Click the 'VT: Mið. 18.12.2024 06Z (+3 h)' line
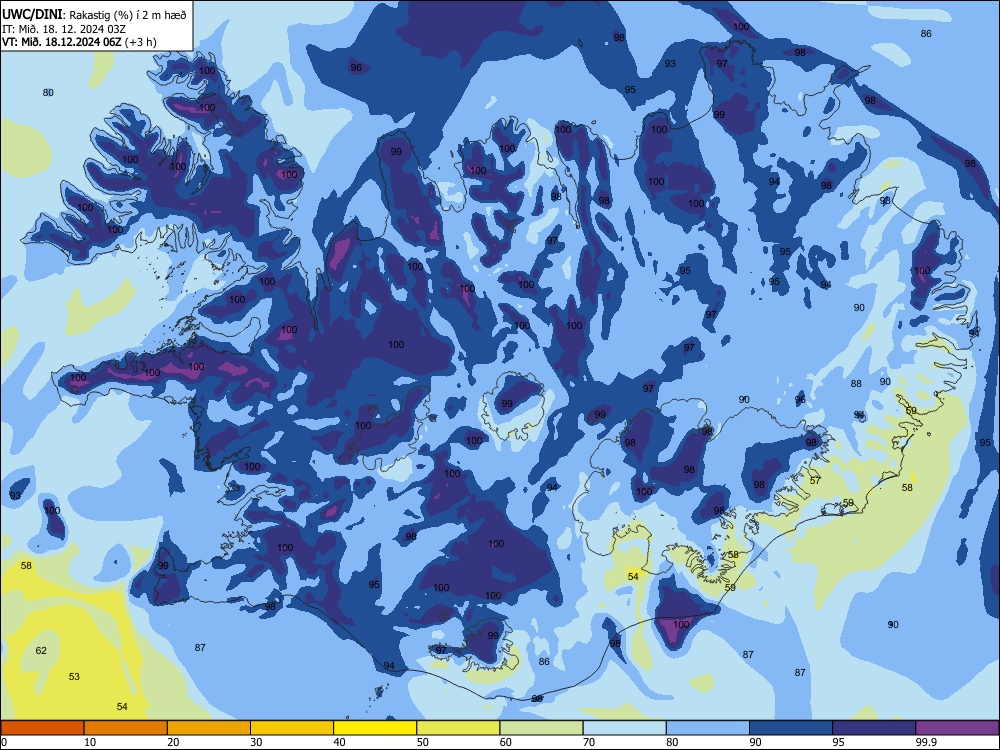The height and width of the screenshot is (750, 1000). [x=79, y=42]
